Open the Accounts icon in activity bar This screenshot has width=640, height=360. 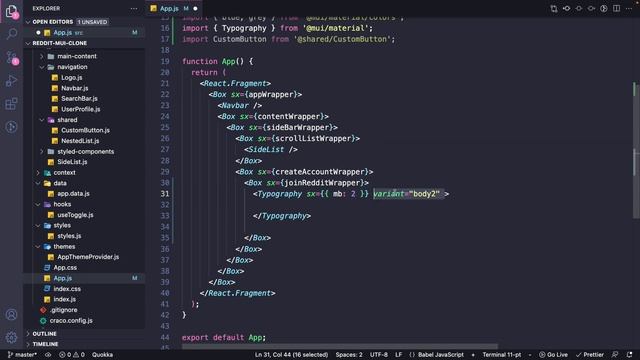tap(11, 315)
